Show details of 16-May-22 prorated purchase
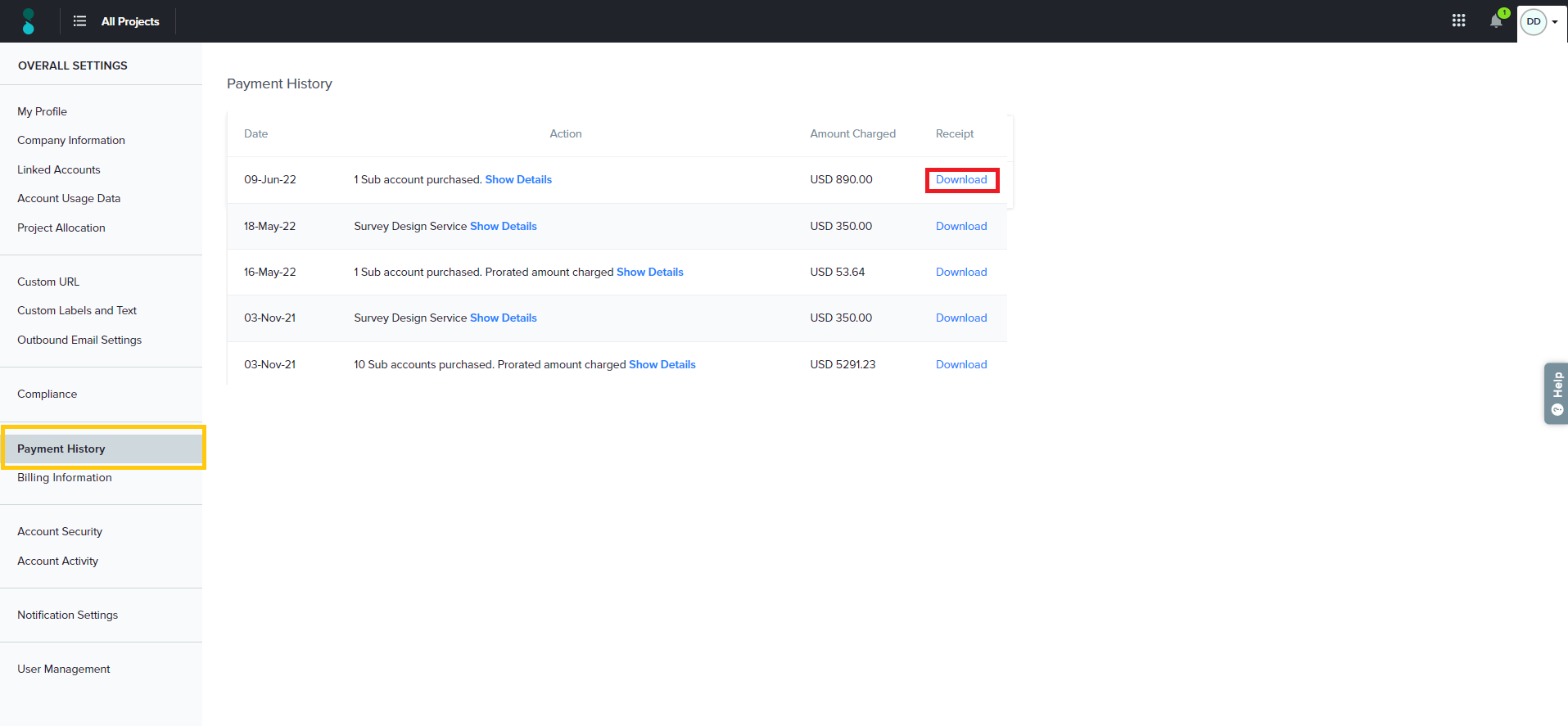The image size is (1568, 726). pos(649,272)
